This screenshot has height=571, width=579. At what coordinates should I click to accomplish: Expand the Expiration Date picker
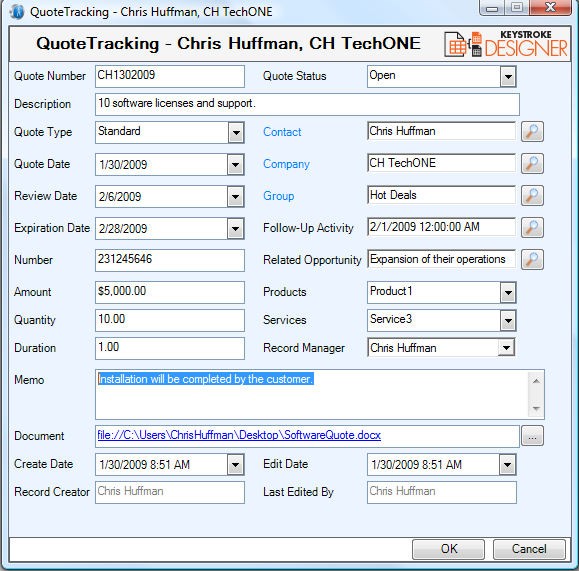click(x=236, y=229)
